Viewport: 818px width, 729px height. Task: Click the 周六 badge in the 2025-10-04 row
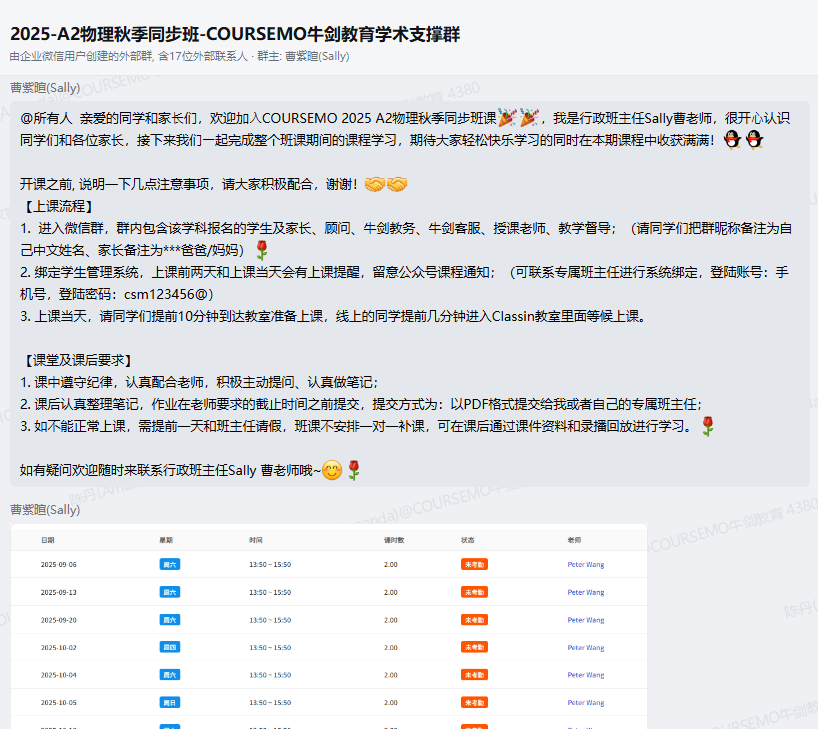[170, 675]
